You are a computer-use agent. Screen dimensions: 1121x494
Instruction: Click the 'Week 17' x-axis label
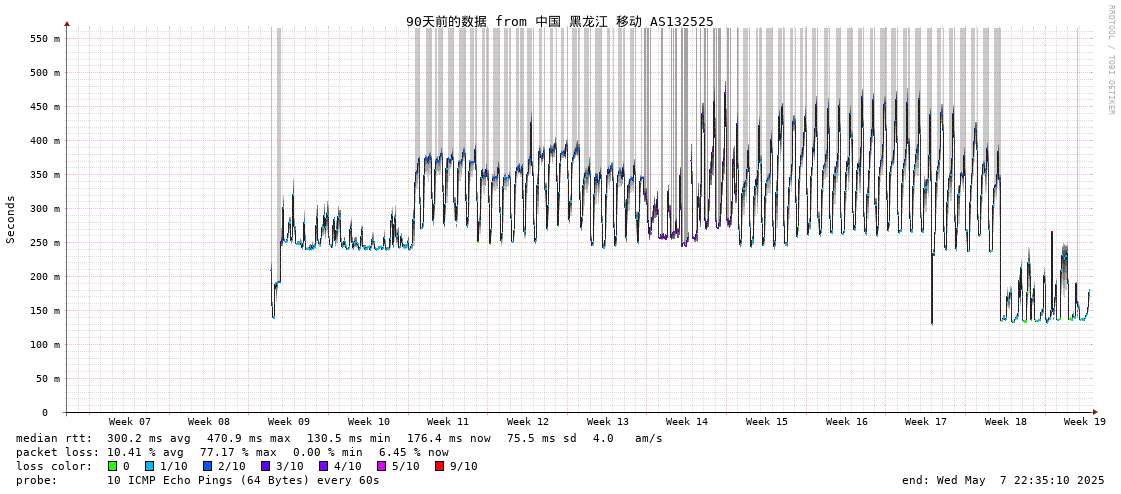click(x=926, y=422)
